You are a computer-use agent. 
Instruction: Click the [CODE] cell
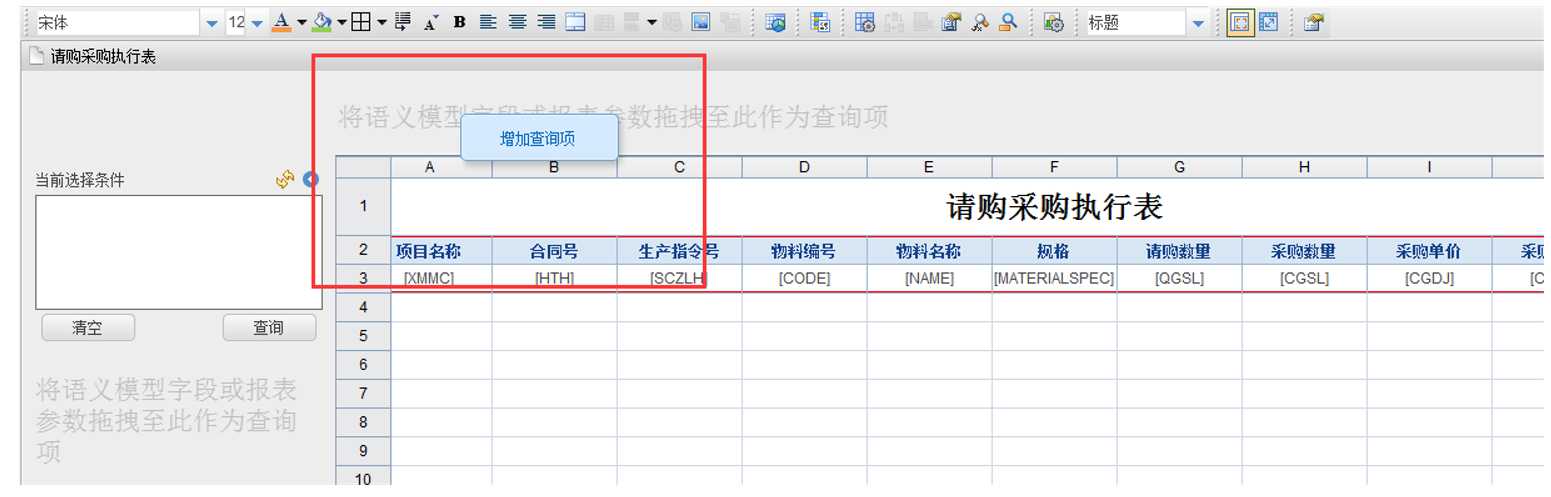pos(804,279)
